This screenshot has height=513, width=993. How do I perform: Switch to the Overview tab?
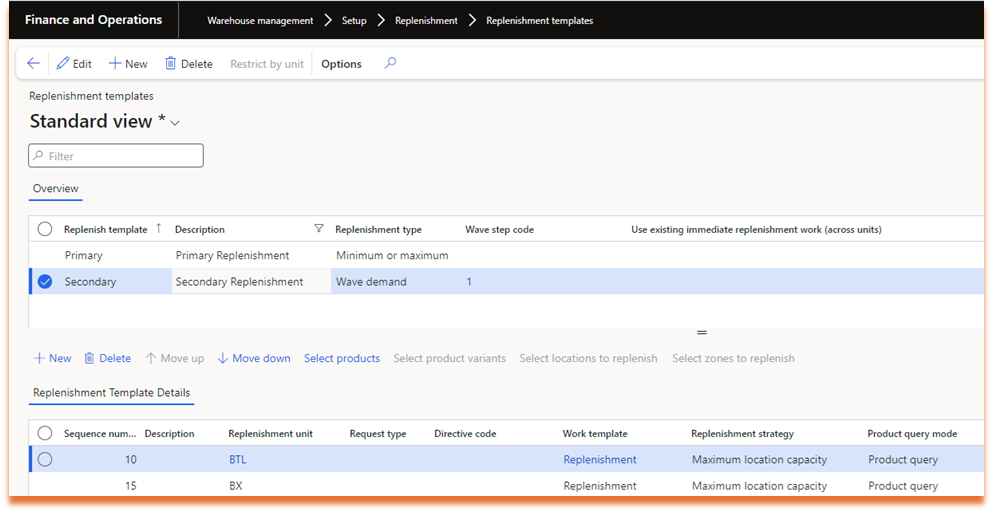point(55,188)
